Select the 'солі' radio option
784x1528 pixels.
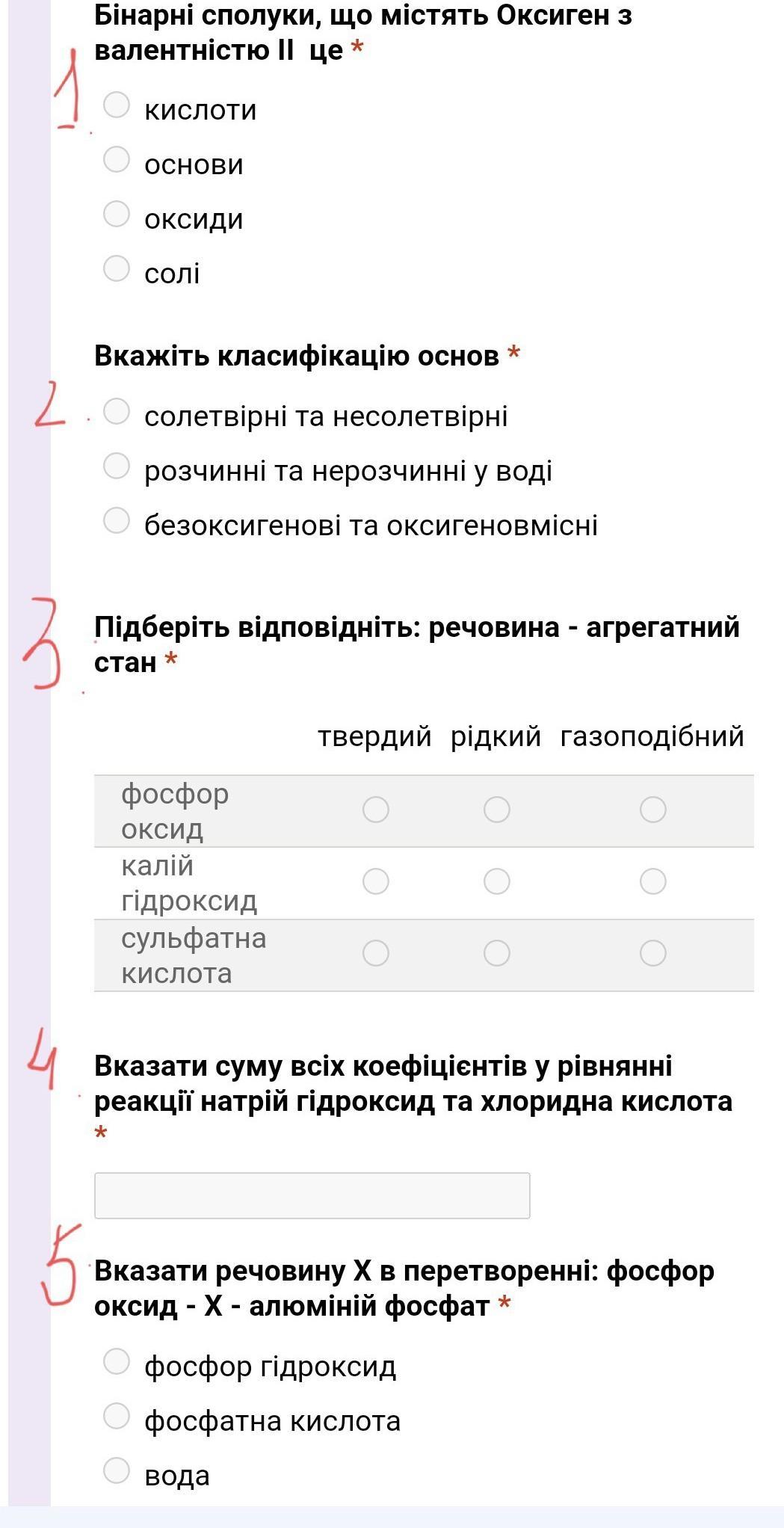(x=117, y=268)
